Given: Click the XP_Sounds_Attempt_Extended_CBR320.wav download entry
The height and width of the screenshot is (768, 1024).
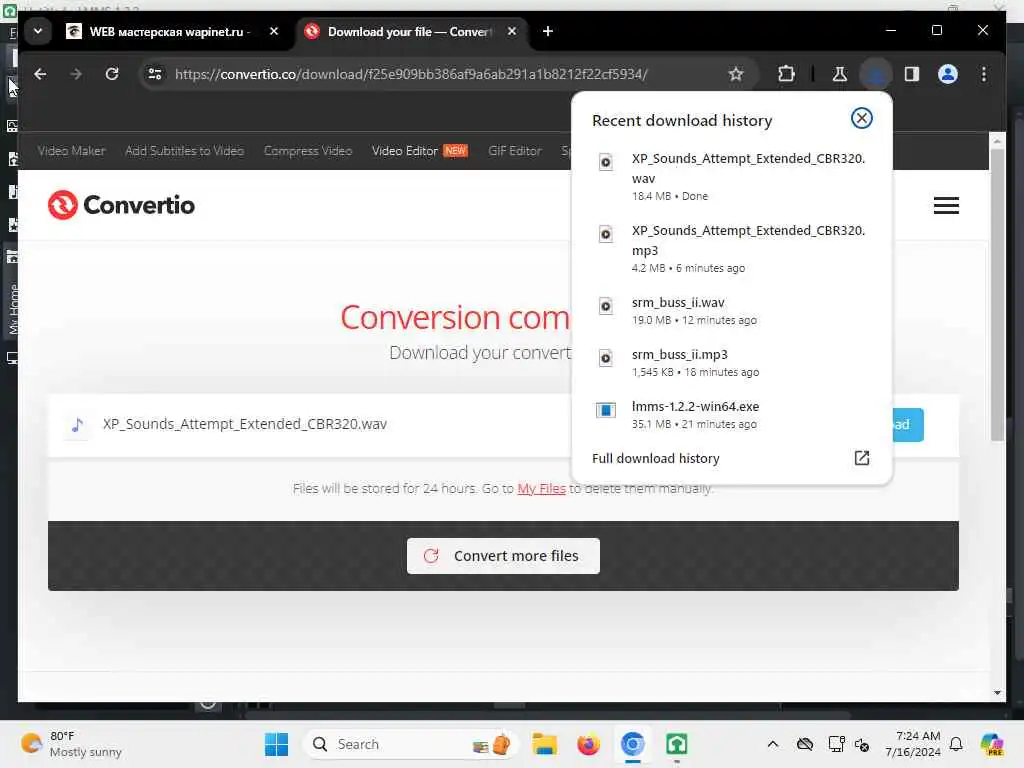Looking at the screenshot, I should pyautogui.click(x=731, y=176).
